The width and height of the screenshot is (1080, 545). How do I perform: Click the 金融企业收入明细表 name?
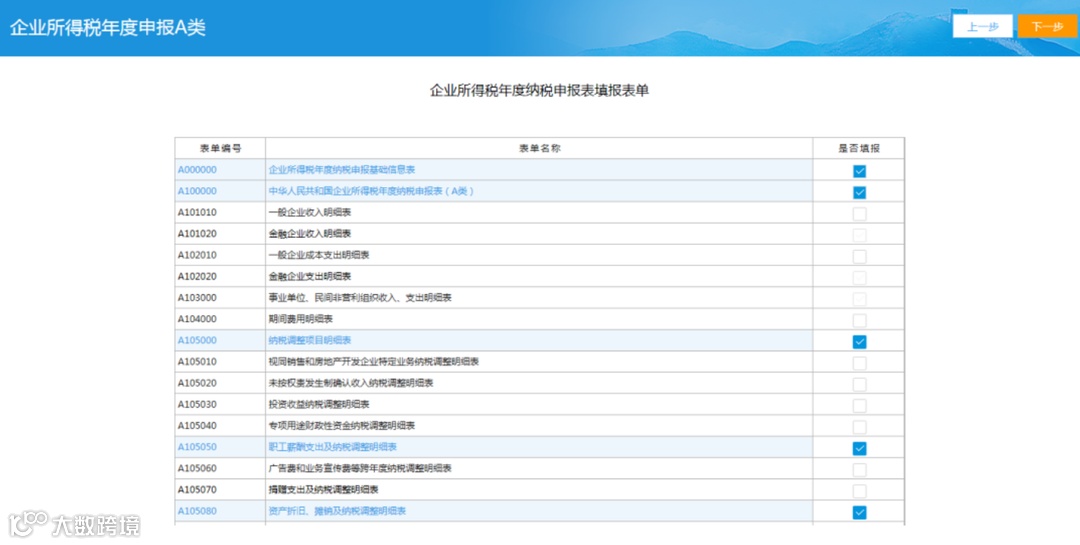pos(310,234)
